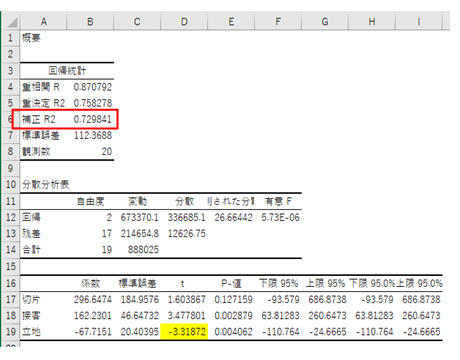Viewport: 460px width, 360px height.
Task: Click the 観測数 label cell
Action: pos(36,152)
